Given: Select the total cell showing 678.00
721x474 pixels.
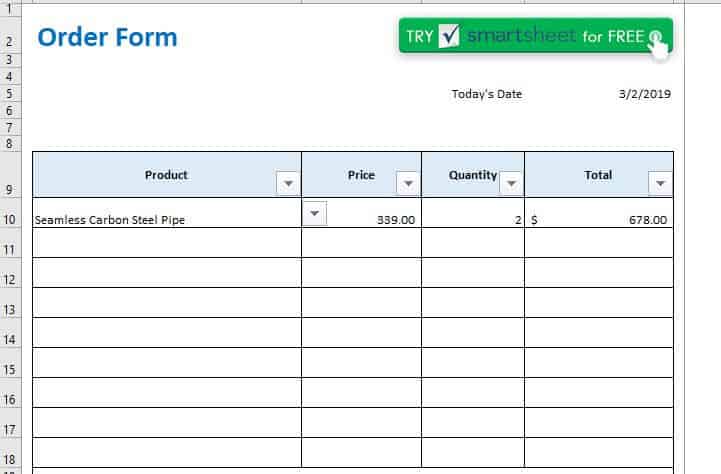Looking at the screenshot, I should coord(600,219).
